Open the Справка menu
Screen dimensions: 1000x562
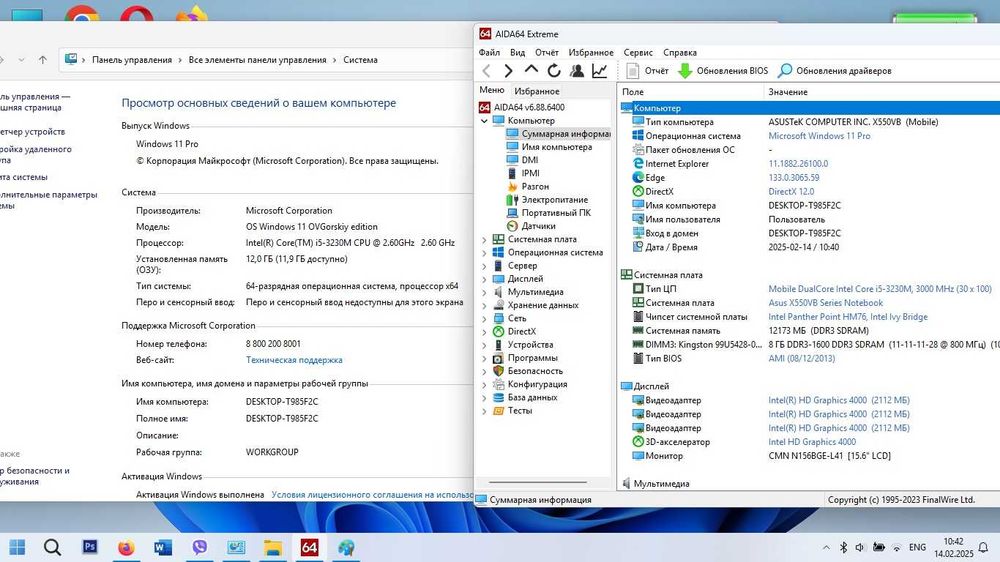point(680,52)
